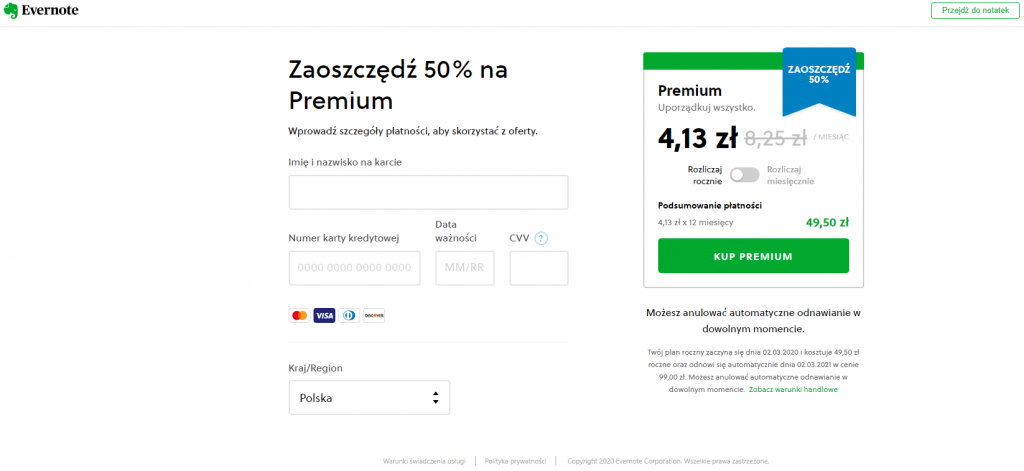1024x471 pixels.
Task: Select 'Rozliczaj miesięcznie' billing label
Action: click(x=790, y=175)
